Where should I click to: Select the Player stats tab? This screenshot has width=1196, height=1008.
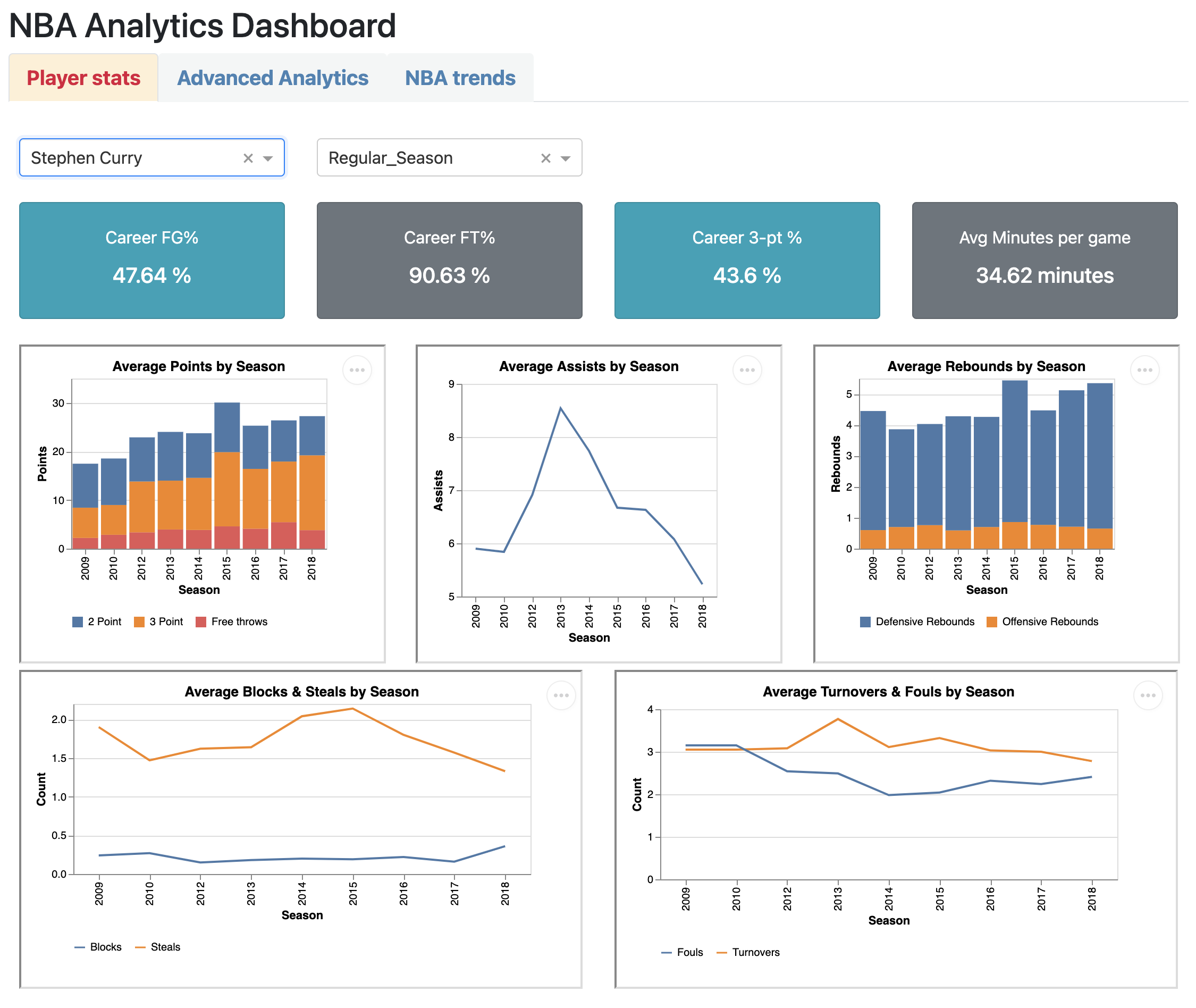pyautogui.click(x=83, y=78)
